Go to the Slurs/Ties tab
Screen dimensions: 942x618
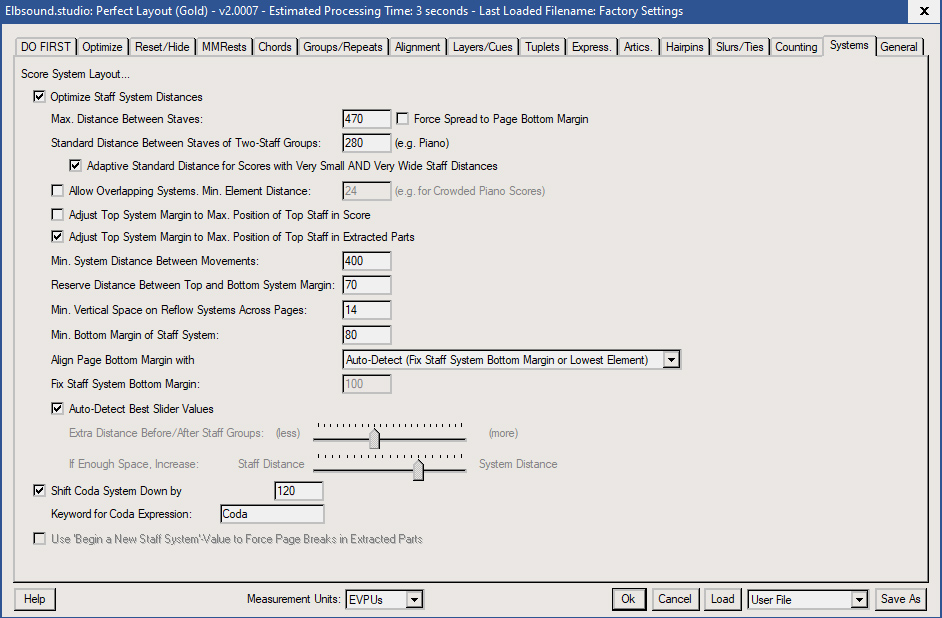(x=740, y=47)
